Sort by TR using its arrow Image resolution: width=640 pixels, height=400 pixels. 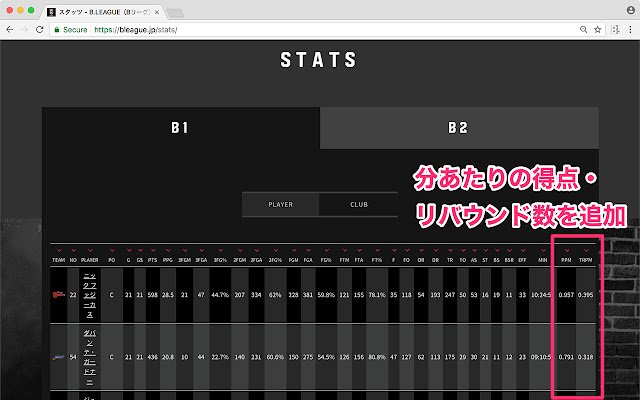tap(450, 250)
